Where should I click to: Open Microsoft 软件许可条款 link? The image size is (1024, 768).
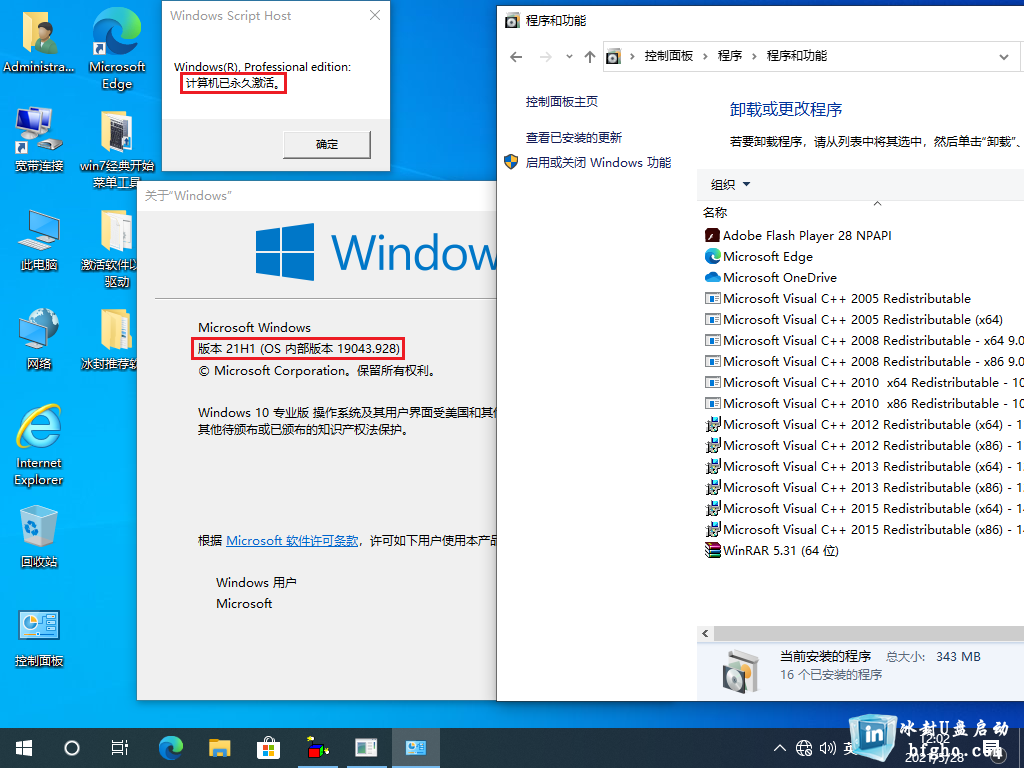[292, 541]
